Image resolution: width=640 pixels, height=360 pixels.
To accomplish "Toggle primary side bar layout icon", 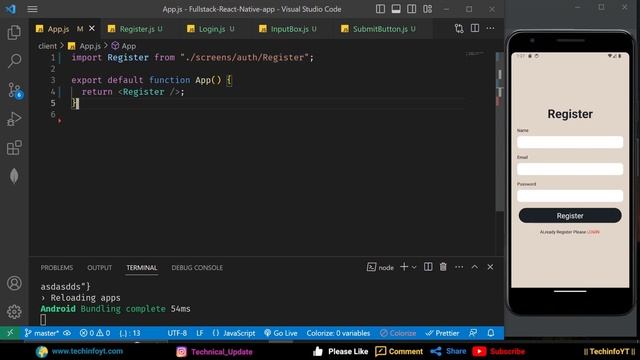I will 380,9.
